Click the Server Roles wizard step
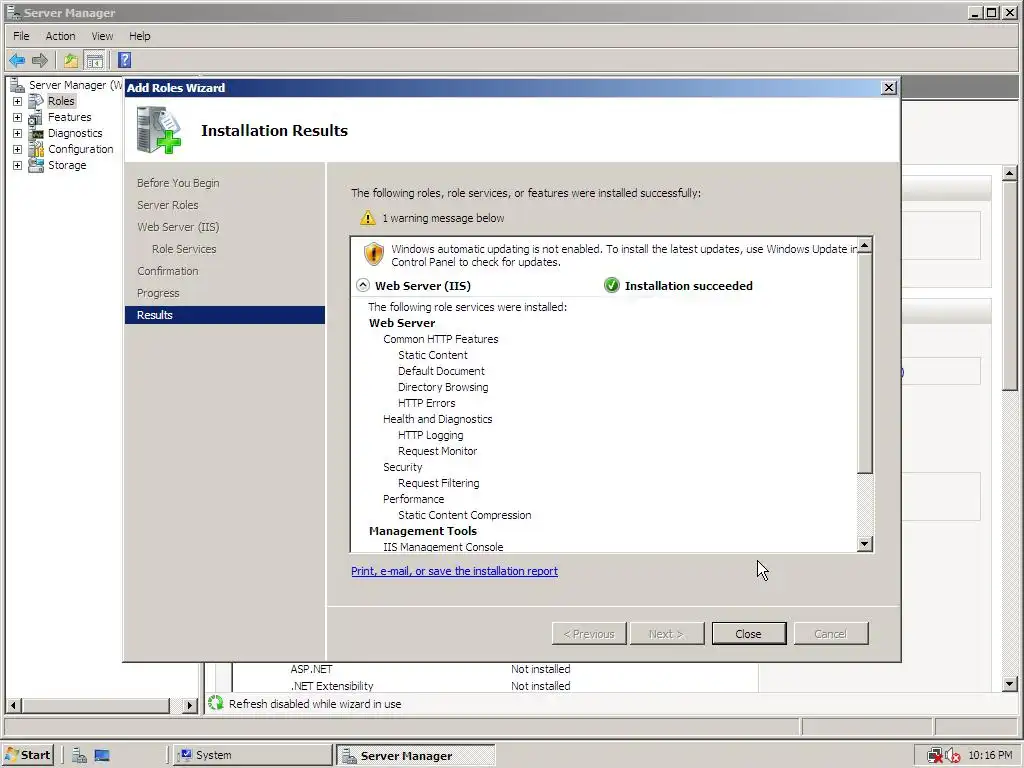 tap(167, 205)
